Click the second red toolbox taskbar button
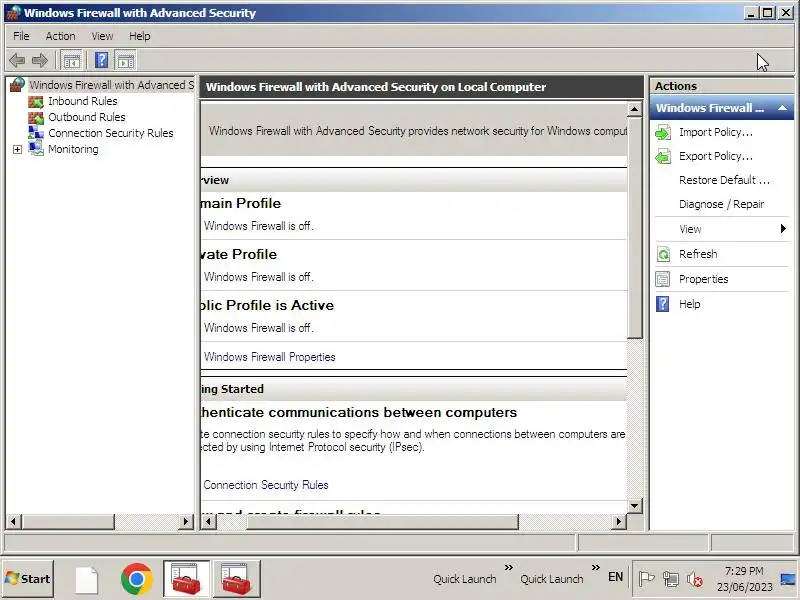This screenshot has height=600, width=800. pyautogui.click(x=236, y=579)
